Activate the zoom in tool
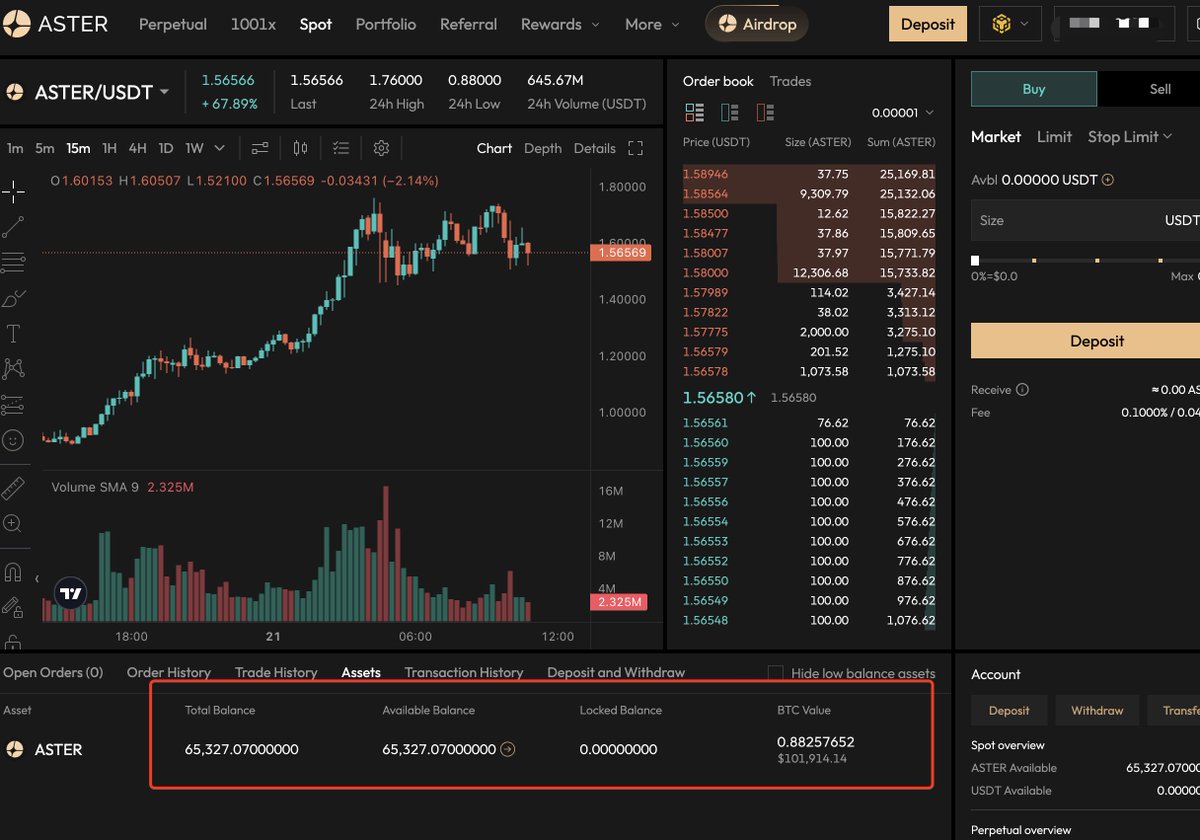Viewport: 1200px width, 840px height. point(13,523)
